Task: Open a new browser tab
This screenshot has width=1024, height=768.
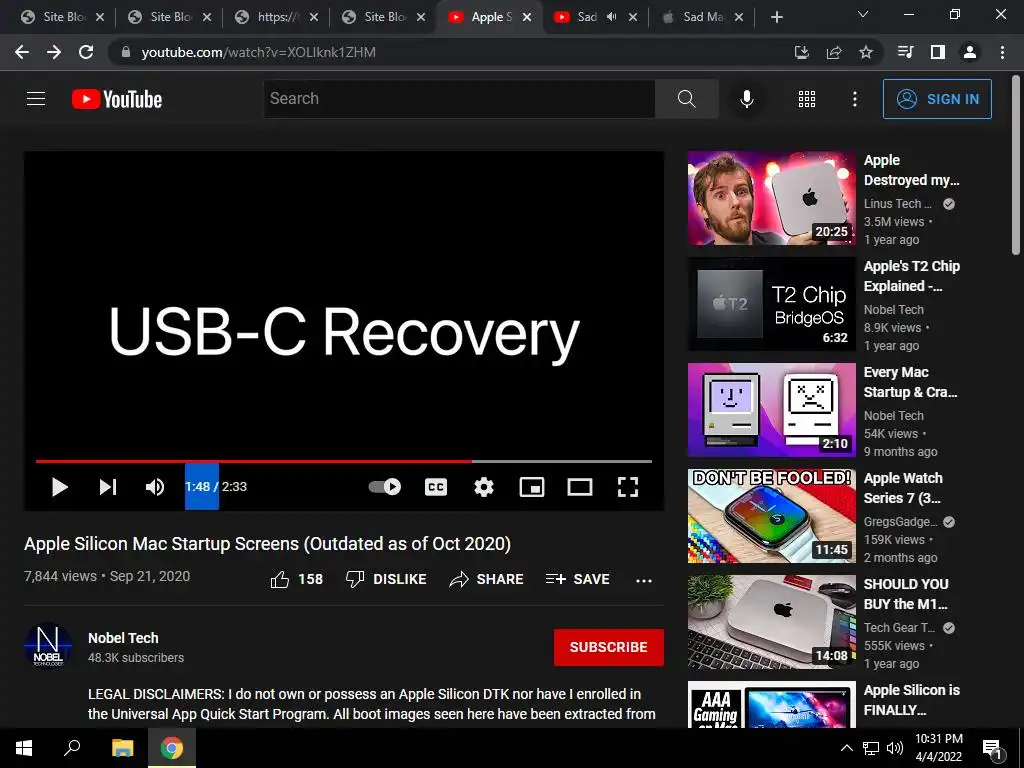Action: tap(776, 18)
